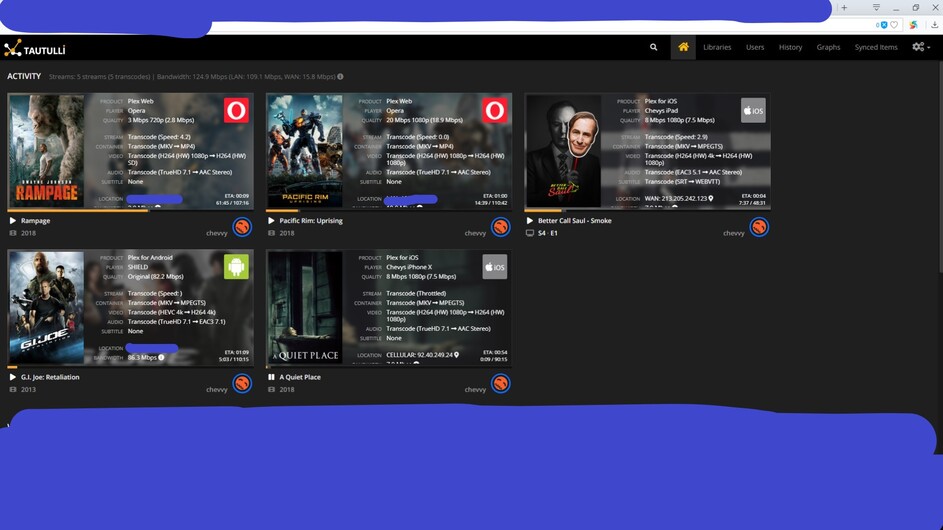
Task: Open Pacific Rim: Uprising poster thumbnail
Action: pyautogui.click(x=305, y=150)
